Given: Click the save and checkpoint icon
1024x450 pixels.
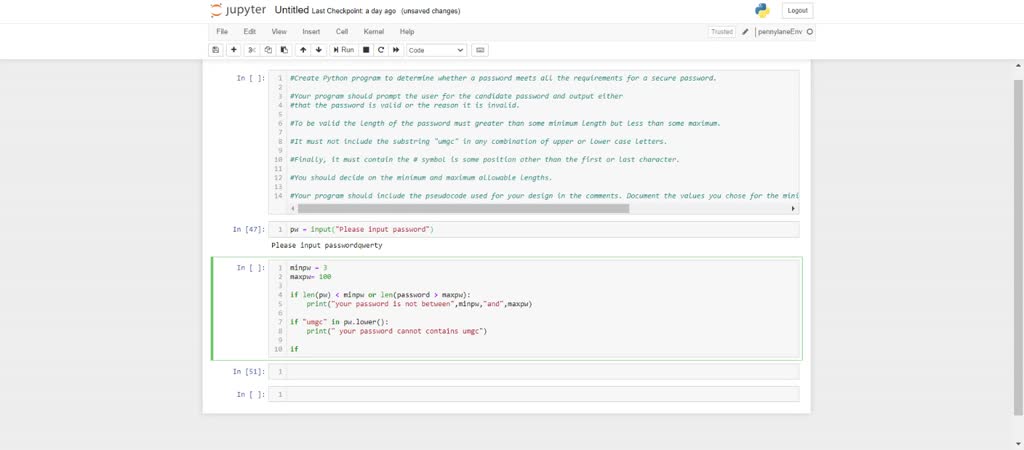Looking at the screenshot, I should (x=216, y=50).
